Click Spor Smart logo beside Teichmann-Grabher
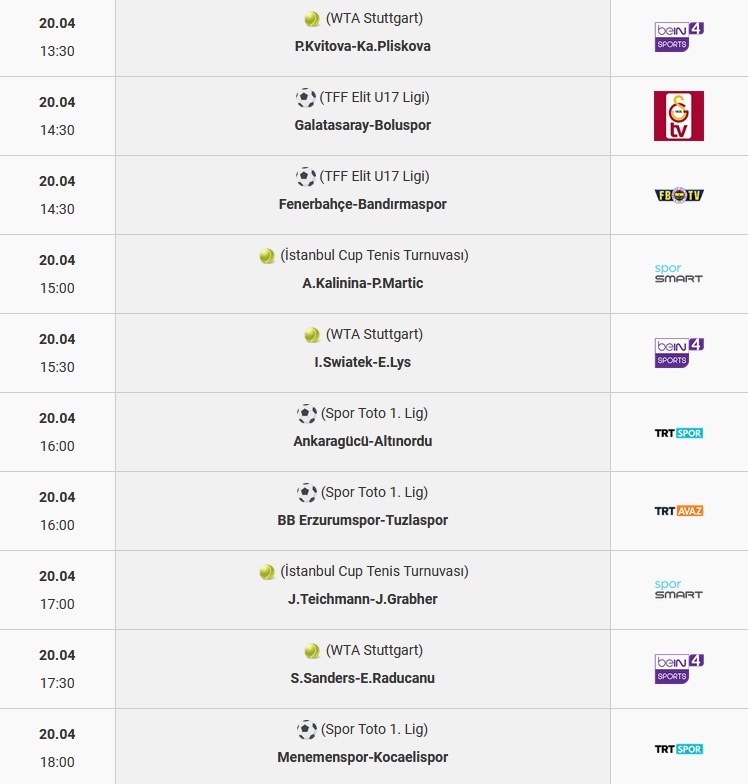This screenshot has width=748, height=784. [x=678, y=590]
